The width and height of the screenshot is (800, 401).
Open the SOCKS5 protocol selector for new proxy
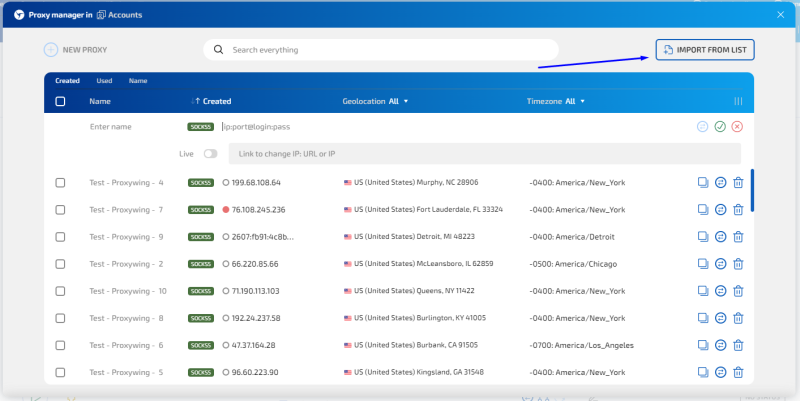(x=200, y=127)
